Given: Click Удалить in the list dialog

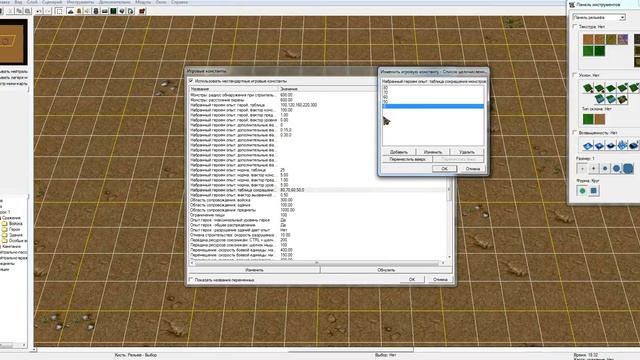Looking at the screenshot, I should pos(467,152).
